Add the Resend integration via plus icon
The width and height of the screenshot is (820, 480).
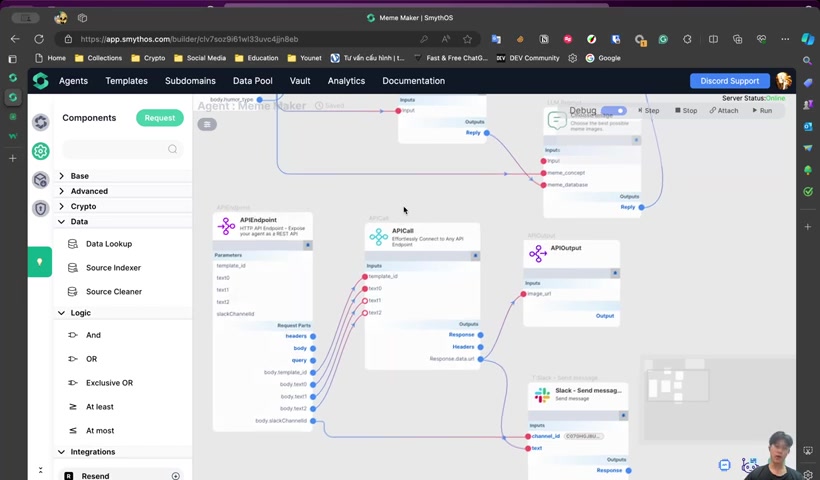click(x=176, y=476)
